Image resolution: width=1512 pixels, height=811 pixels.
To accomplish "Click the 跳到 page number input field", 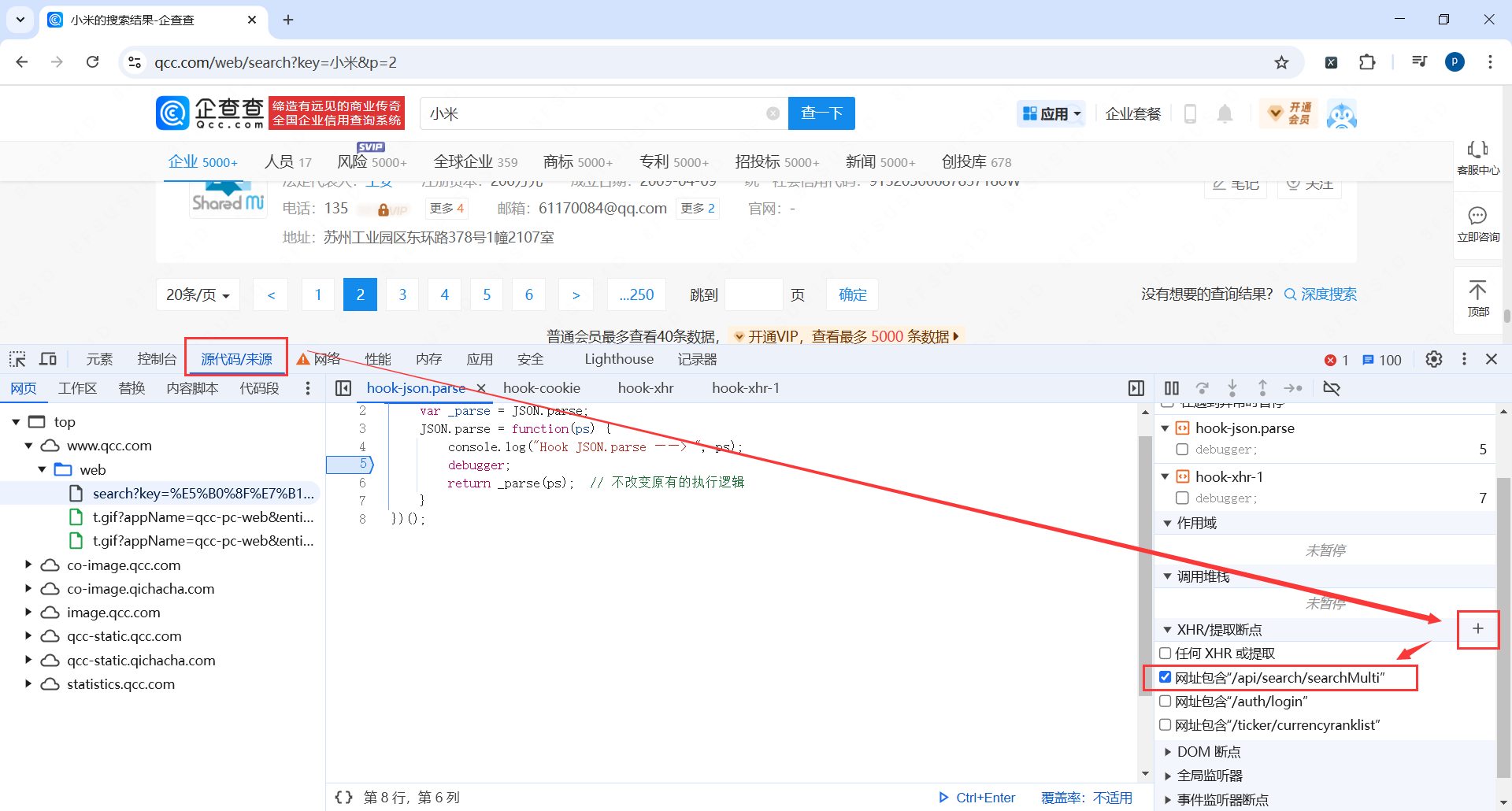I will [x=754, y=294].
